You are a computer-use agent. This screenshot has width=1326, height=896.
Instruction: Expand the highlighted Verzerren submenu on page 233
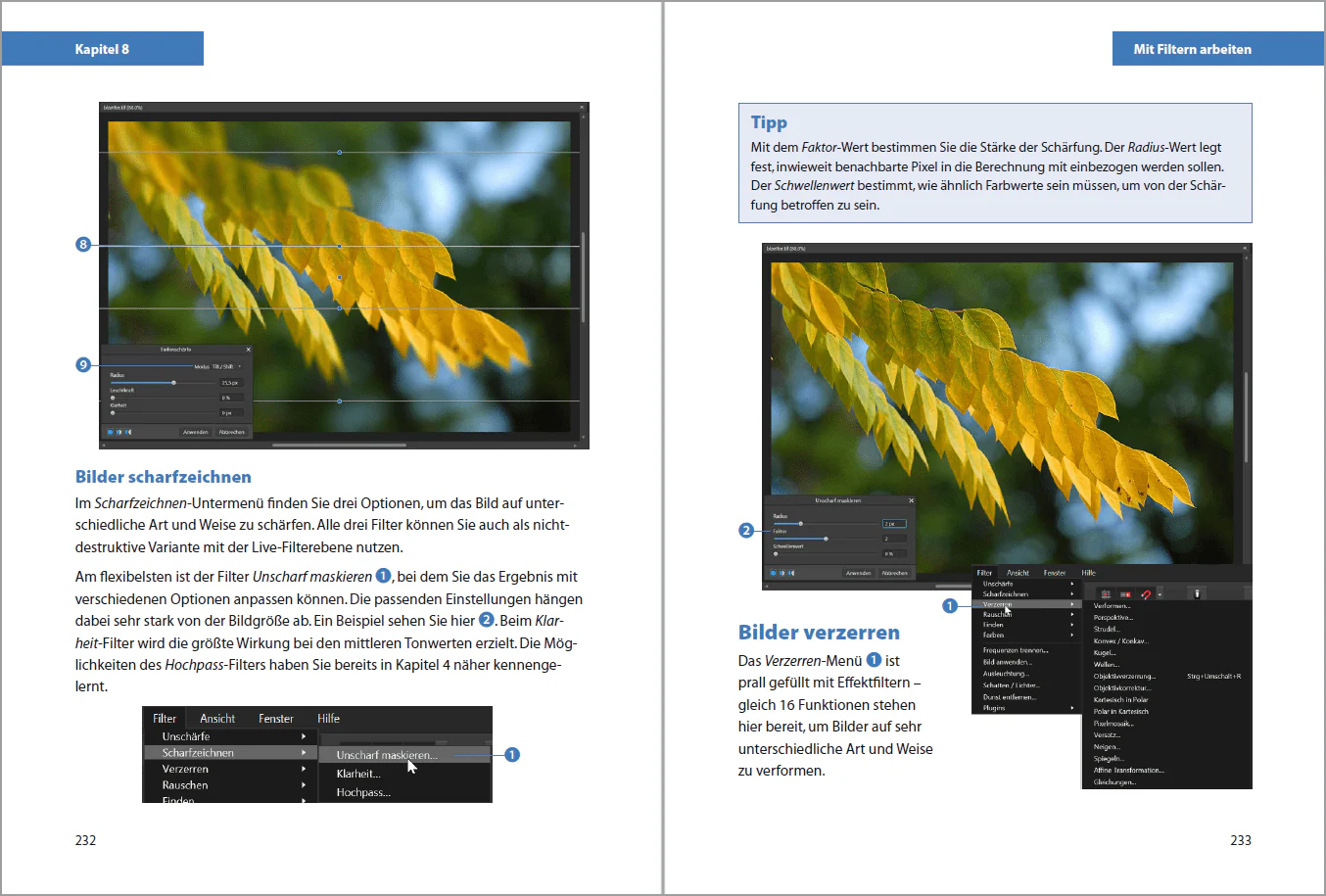pyautogui.click(x=1026, y=604)
